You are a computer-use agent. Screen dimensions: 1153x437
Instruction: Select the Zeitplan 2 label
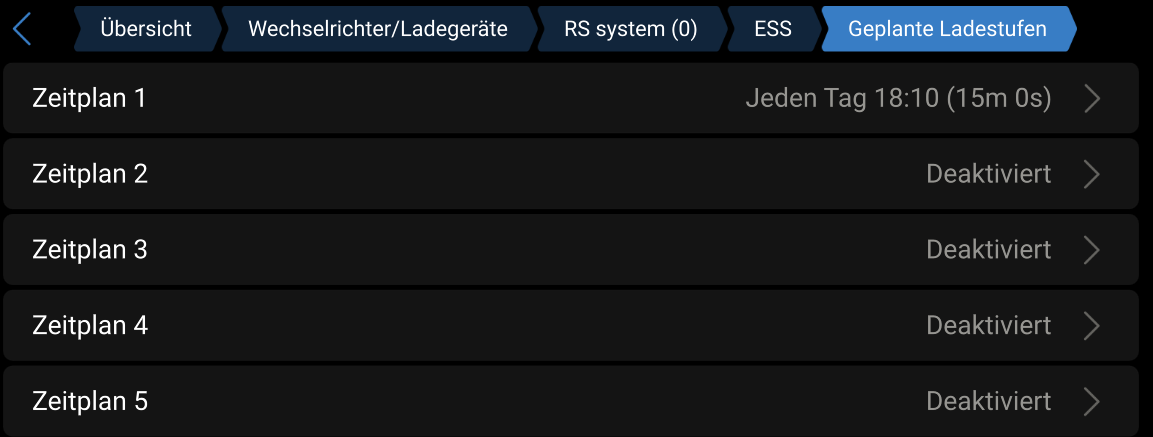click(x=90, y=174)
